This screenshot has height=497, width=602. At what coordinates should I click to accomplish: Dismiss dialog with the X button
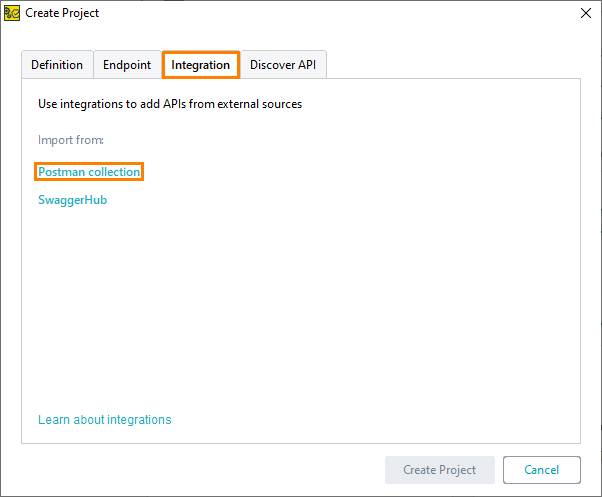pyautogui.click(x=585, y=13)
